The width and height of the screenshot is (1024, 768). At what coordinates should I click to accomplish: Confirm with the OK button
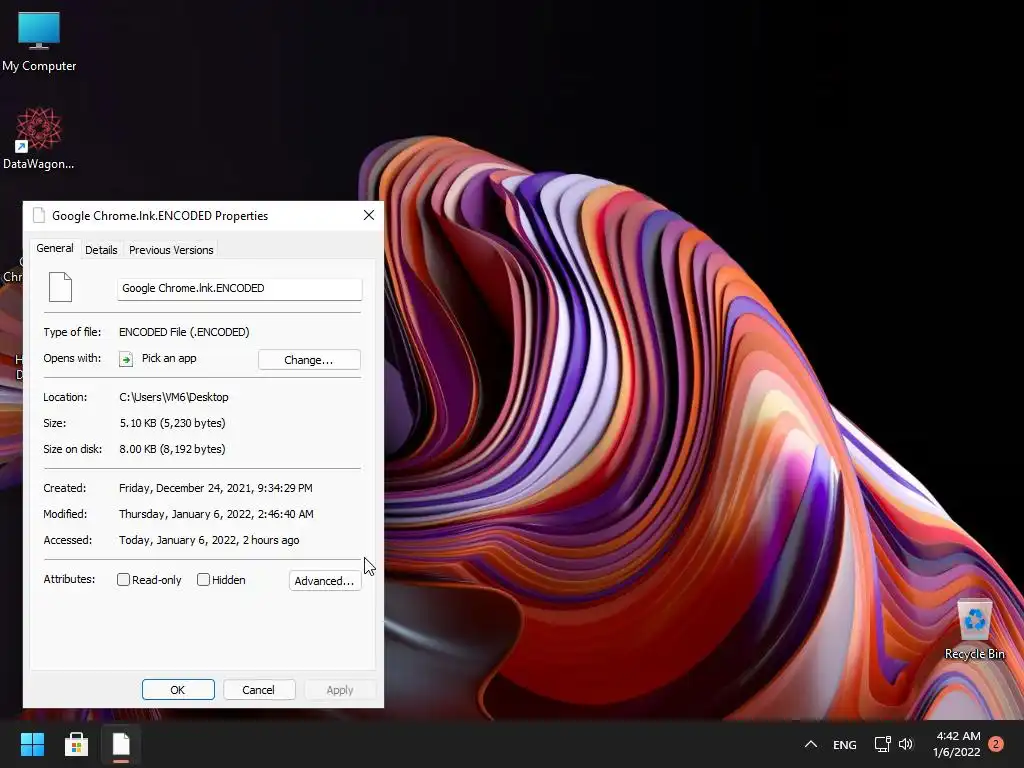(178, 690)
